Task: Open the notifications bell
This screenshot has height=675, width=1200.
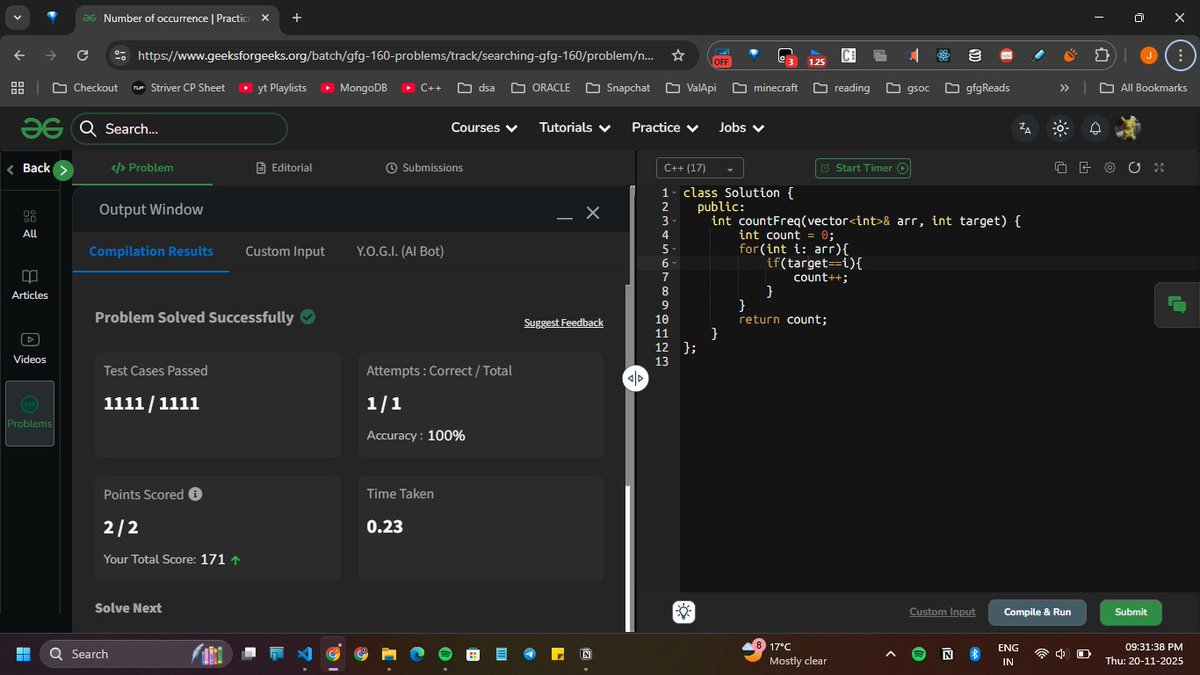Action: tap(1096, 128)
